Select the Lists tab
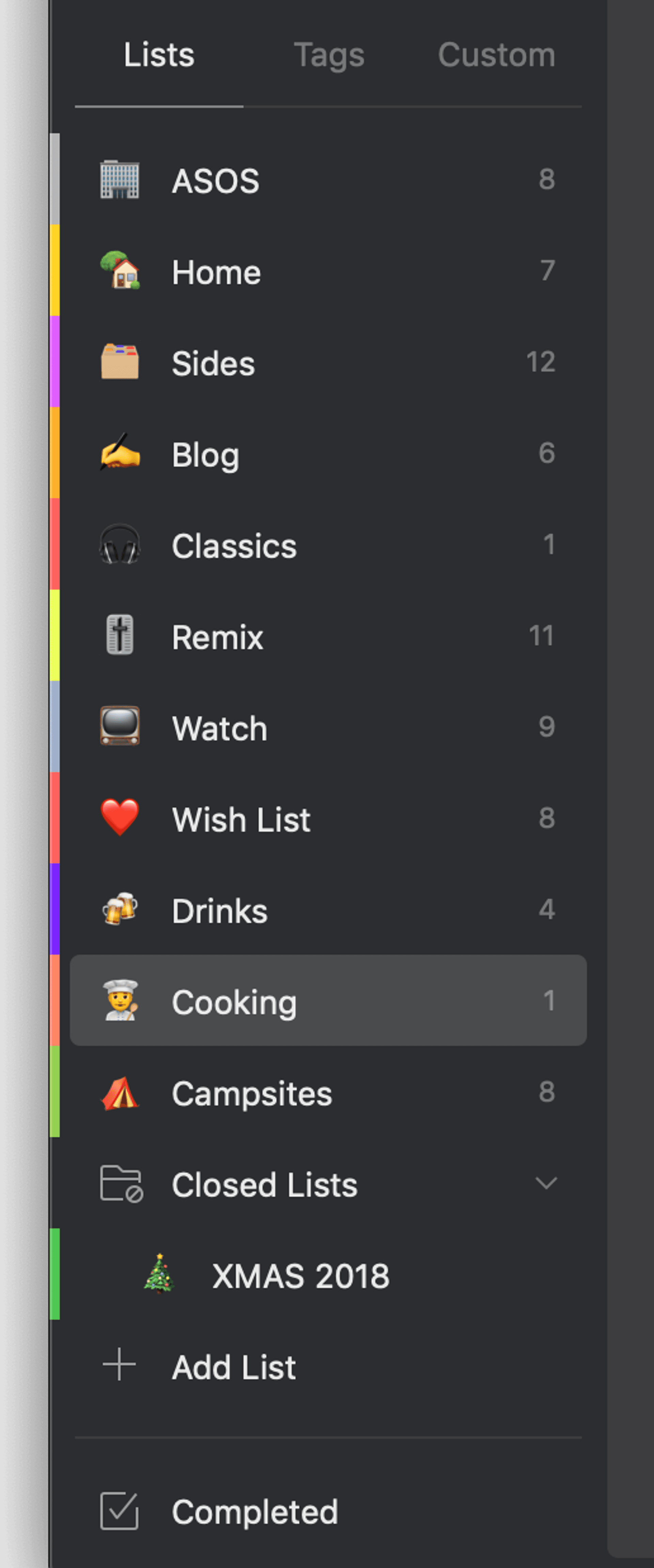 (159, 56)
